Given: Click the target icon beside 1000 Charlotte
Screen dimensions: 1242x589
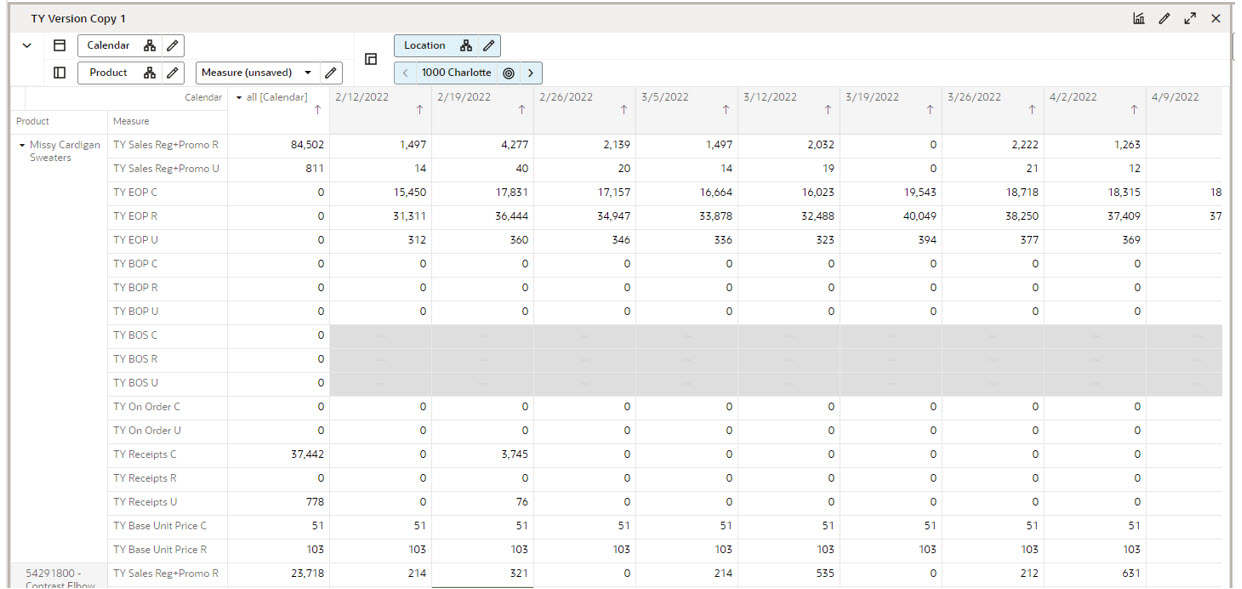Looking at the screenshot, I should point(508,73).
